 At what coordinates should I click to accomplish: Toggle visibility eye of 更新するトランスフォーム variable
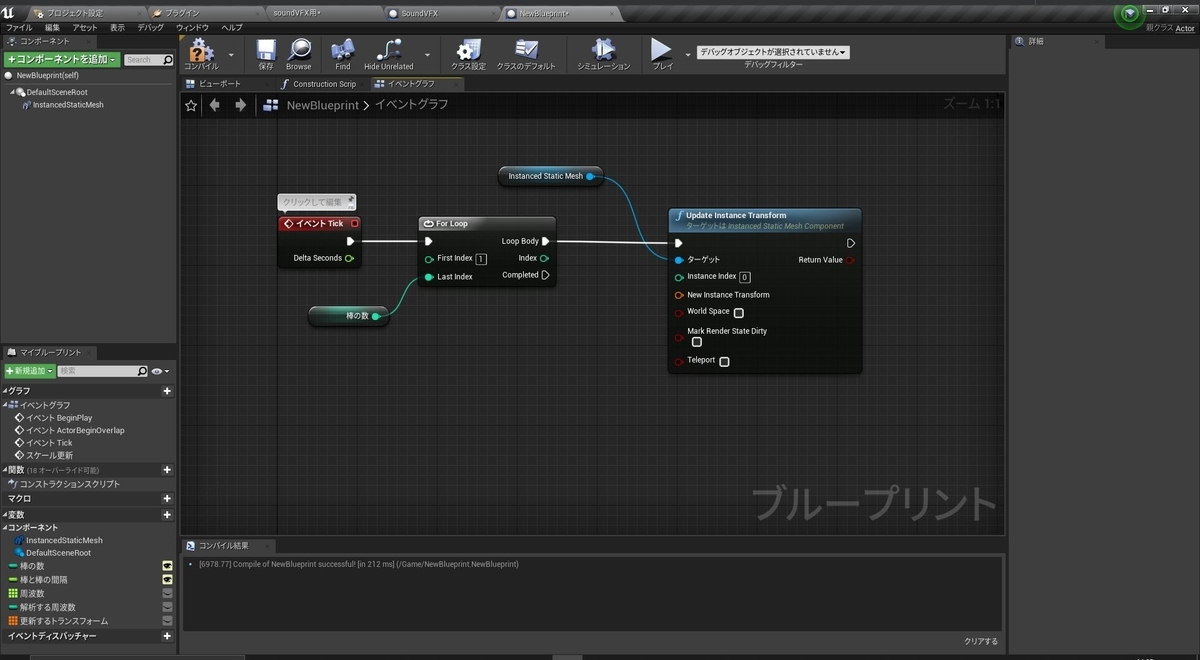click(167, 621)
